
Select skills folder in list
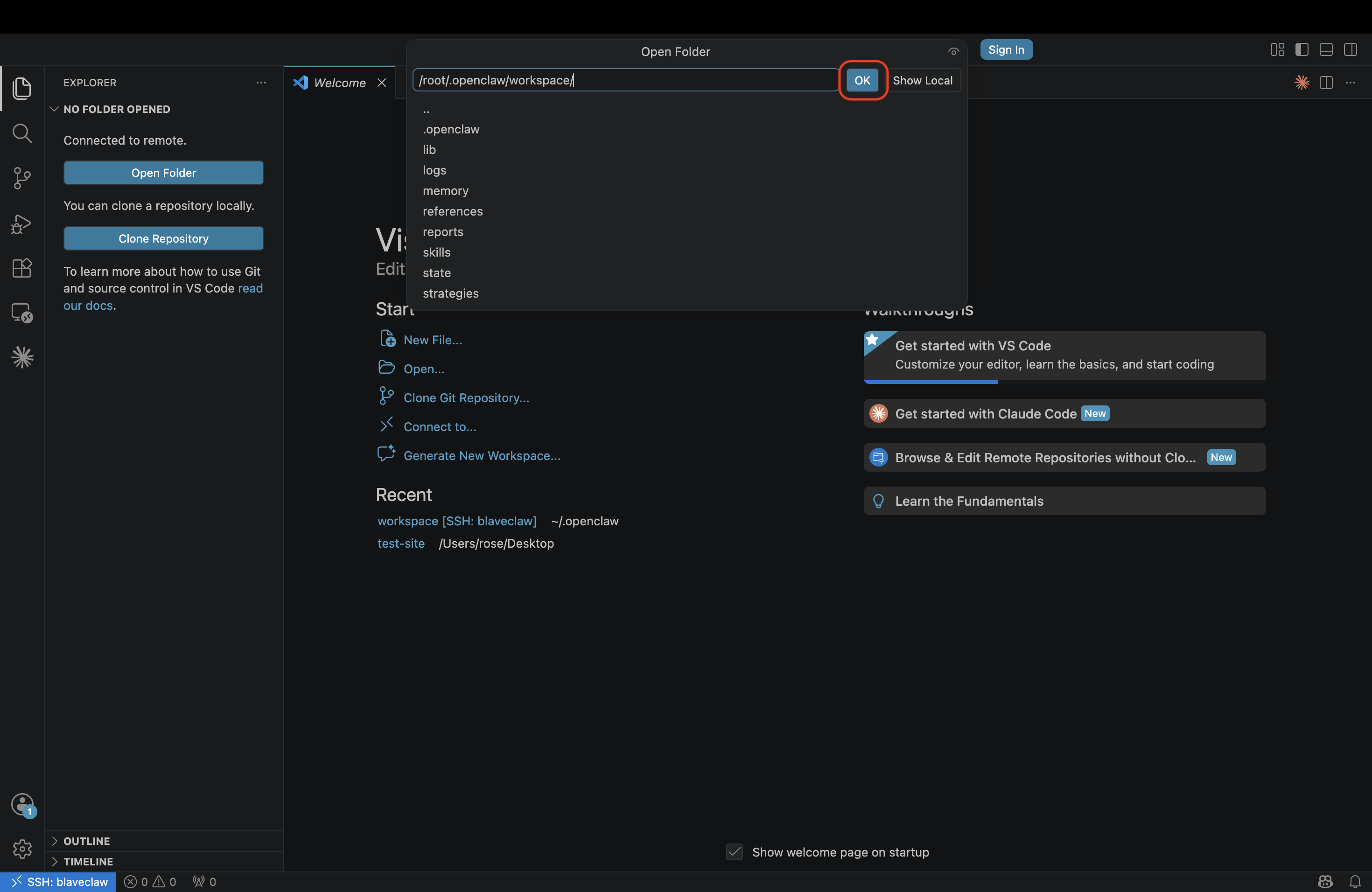686,252
